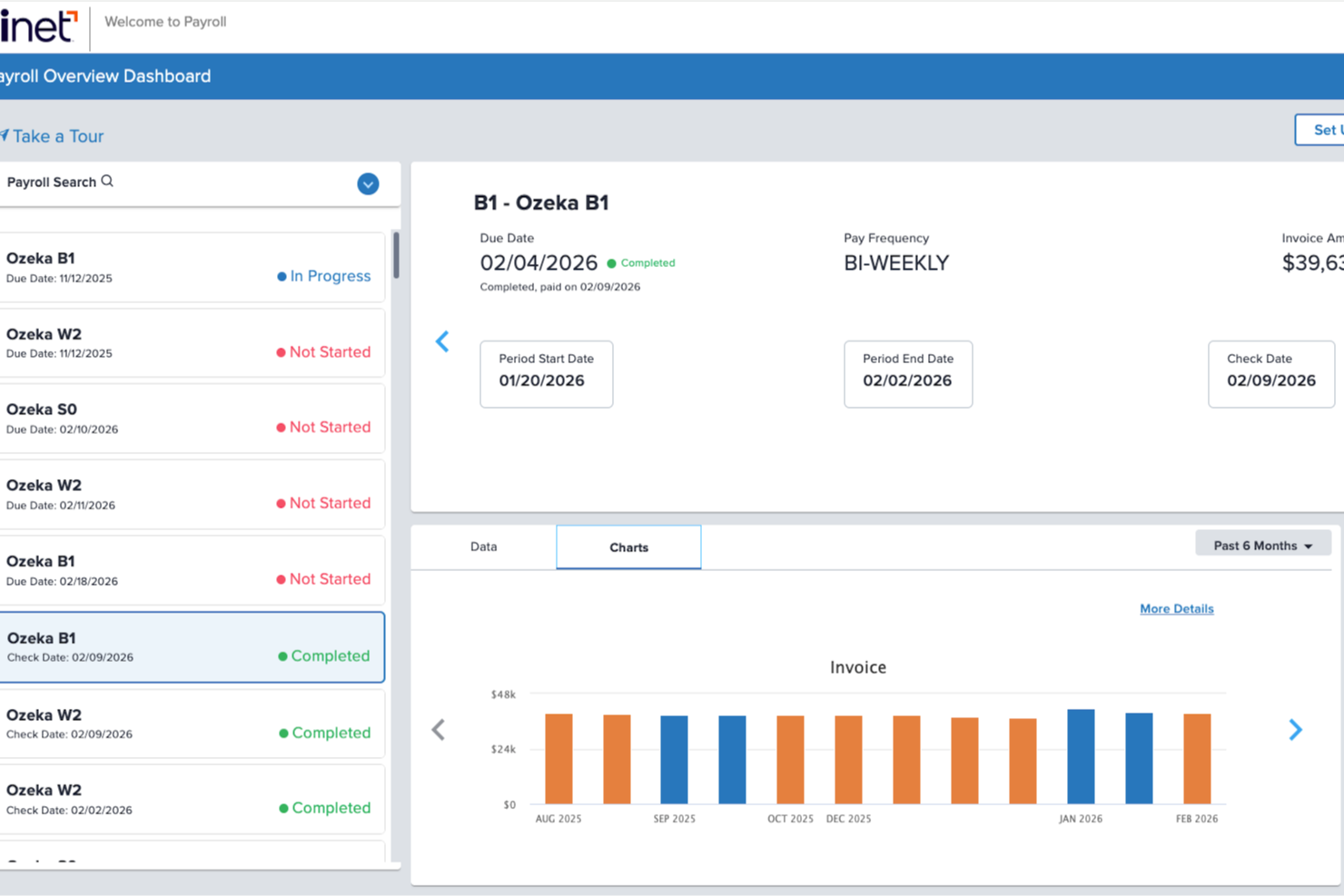Open the Payroll Search magnifier icon
1344x896 pixels.
108,181
